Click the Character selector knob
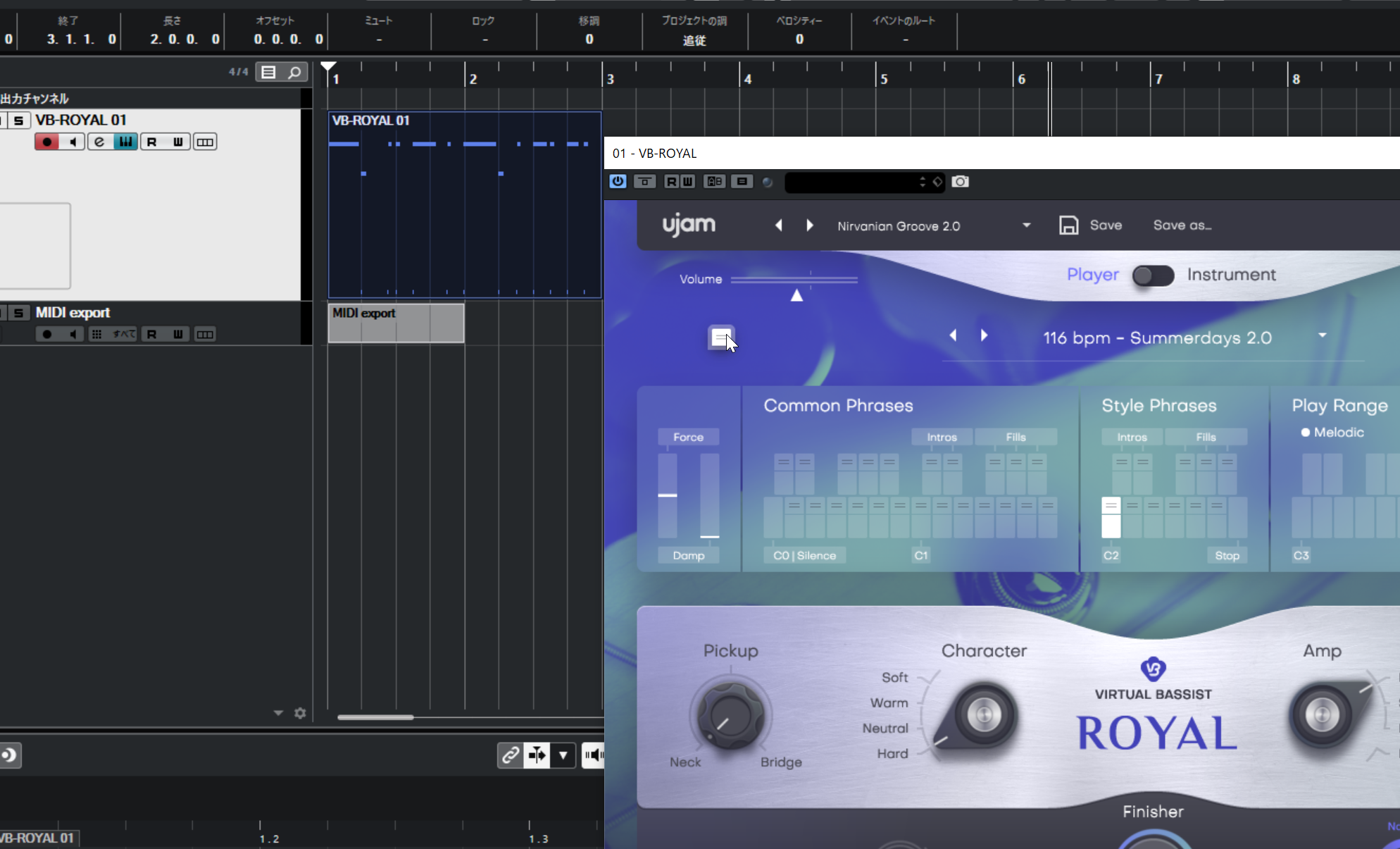 (x=984, y=715)
